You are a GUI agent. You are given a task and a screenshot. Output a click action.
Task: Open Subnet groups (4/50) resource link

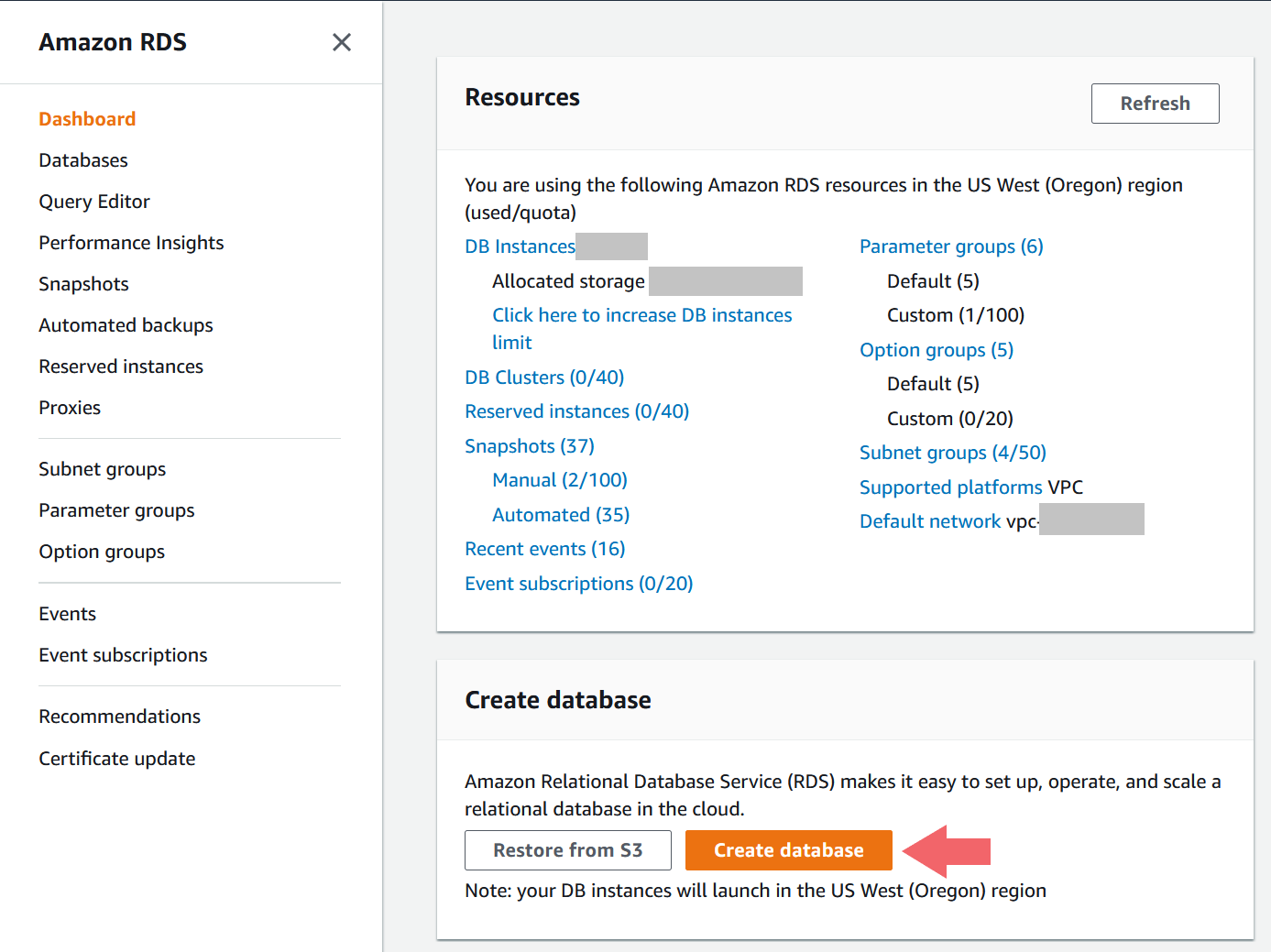(x=953, y=453)
